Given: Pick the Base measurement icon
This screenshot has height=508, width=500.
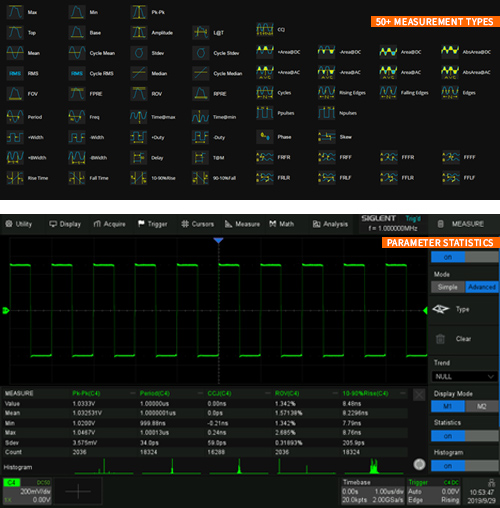Looking at the screenshot, I should [x=77, y=32].
